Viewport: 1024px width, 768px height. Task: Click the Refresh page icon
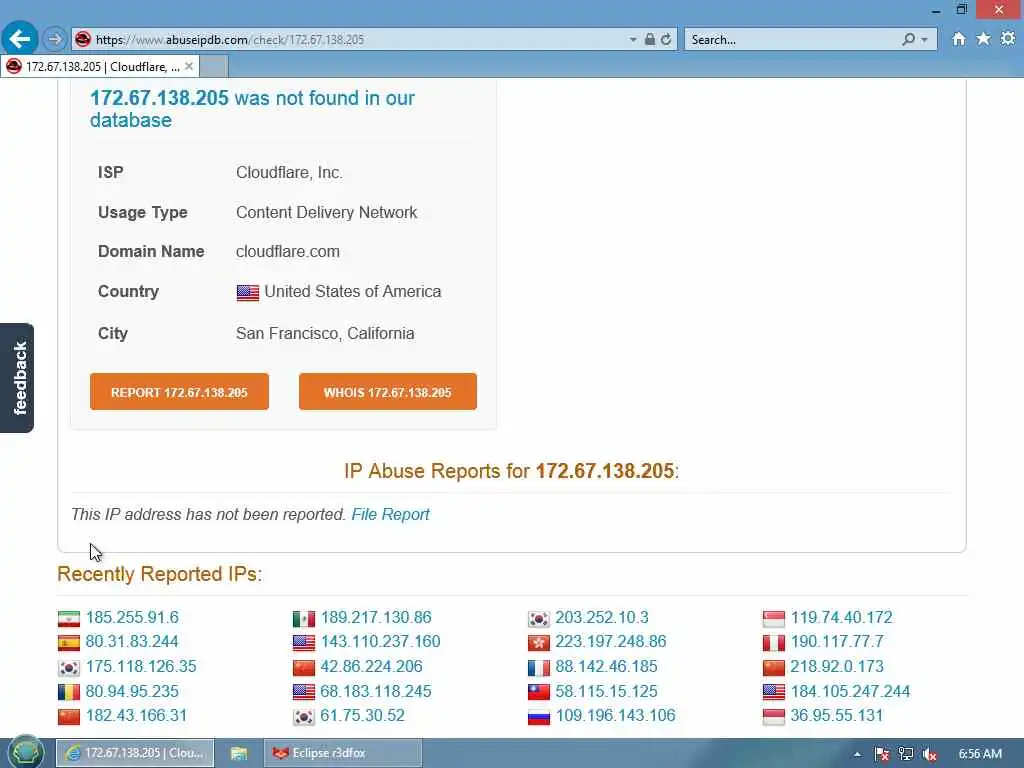coord(666,39)
